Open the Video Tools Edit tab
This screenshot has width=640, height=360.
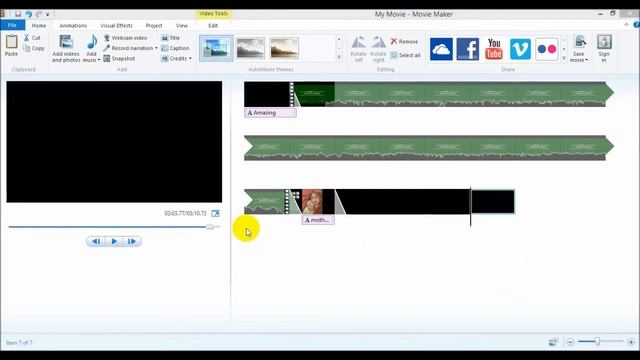click(213, 25)
